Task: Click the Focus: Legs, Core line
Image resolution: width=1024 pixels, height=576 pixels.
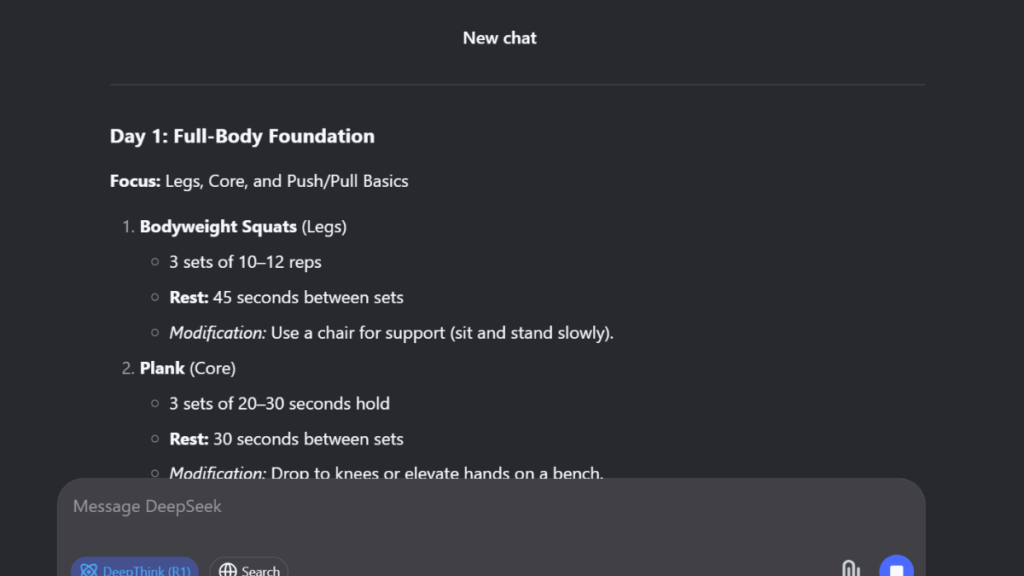Action: [259, 181]
